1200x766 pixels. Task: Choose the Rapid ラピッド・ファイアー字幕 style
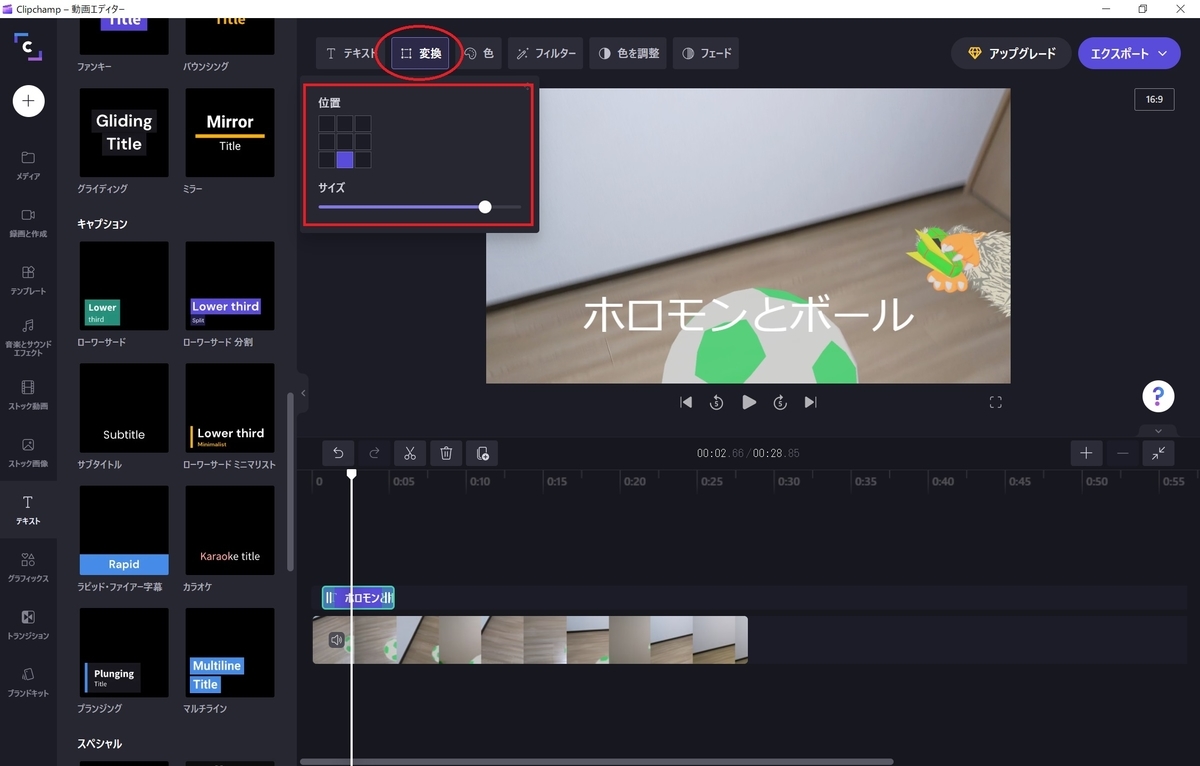pyautogui.click(x=124, y=530)
